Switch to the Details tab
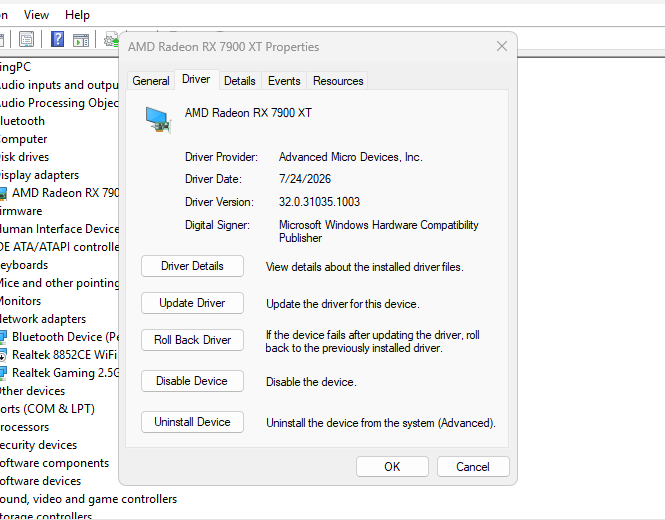Screen dimensions: 665x520 pyautogui.click(x=240, y=81)
